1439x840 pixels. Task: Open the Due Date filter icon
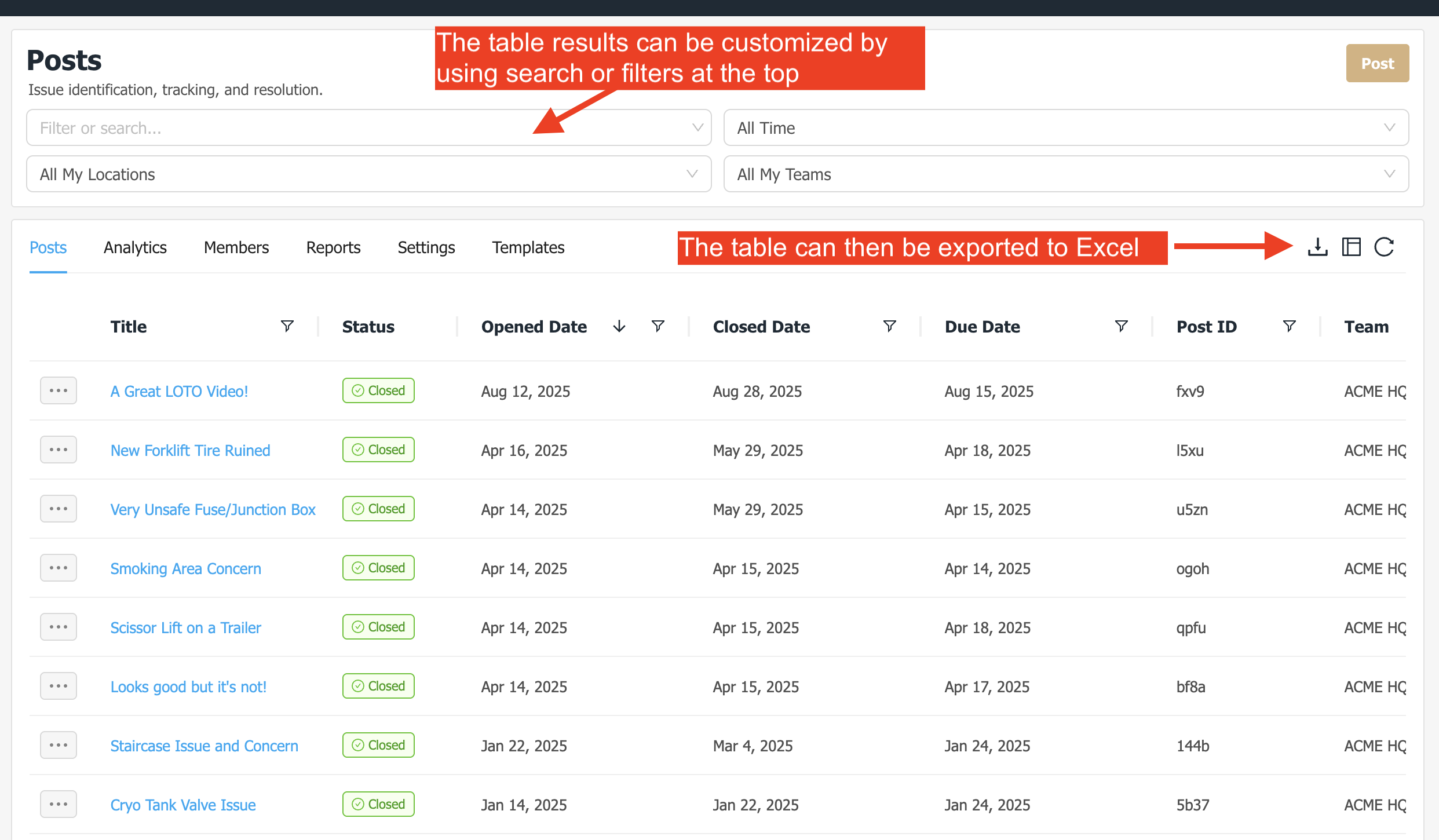(1121, 326)
